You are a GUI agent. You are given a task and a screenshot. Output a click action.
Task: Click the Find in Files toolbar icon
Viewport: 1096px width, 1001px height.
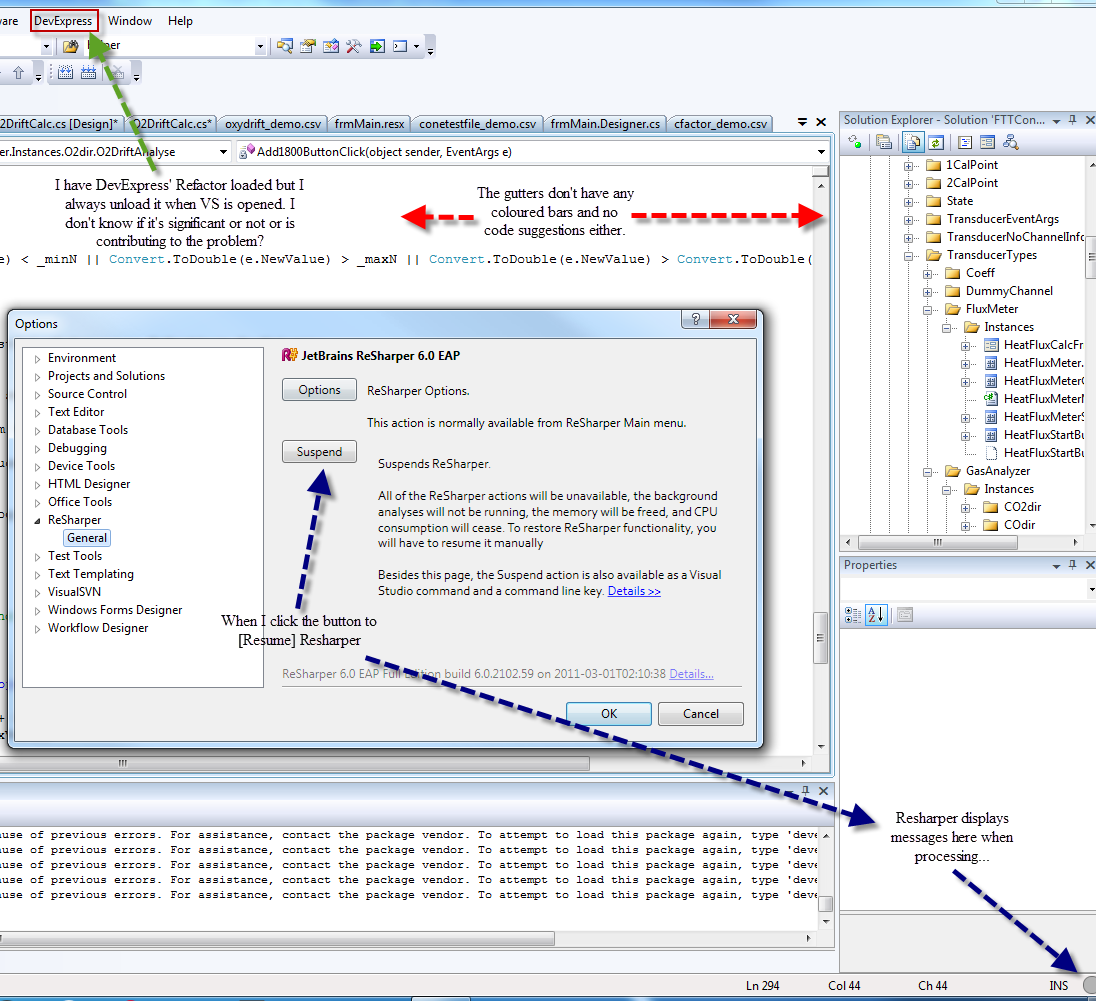(x=71, y=46)
